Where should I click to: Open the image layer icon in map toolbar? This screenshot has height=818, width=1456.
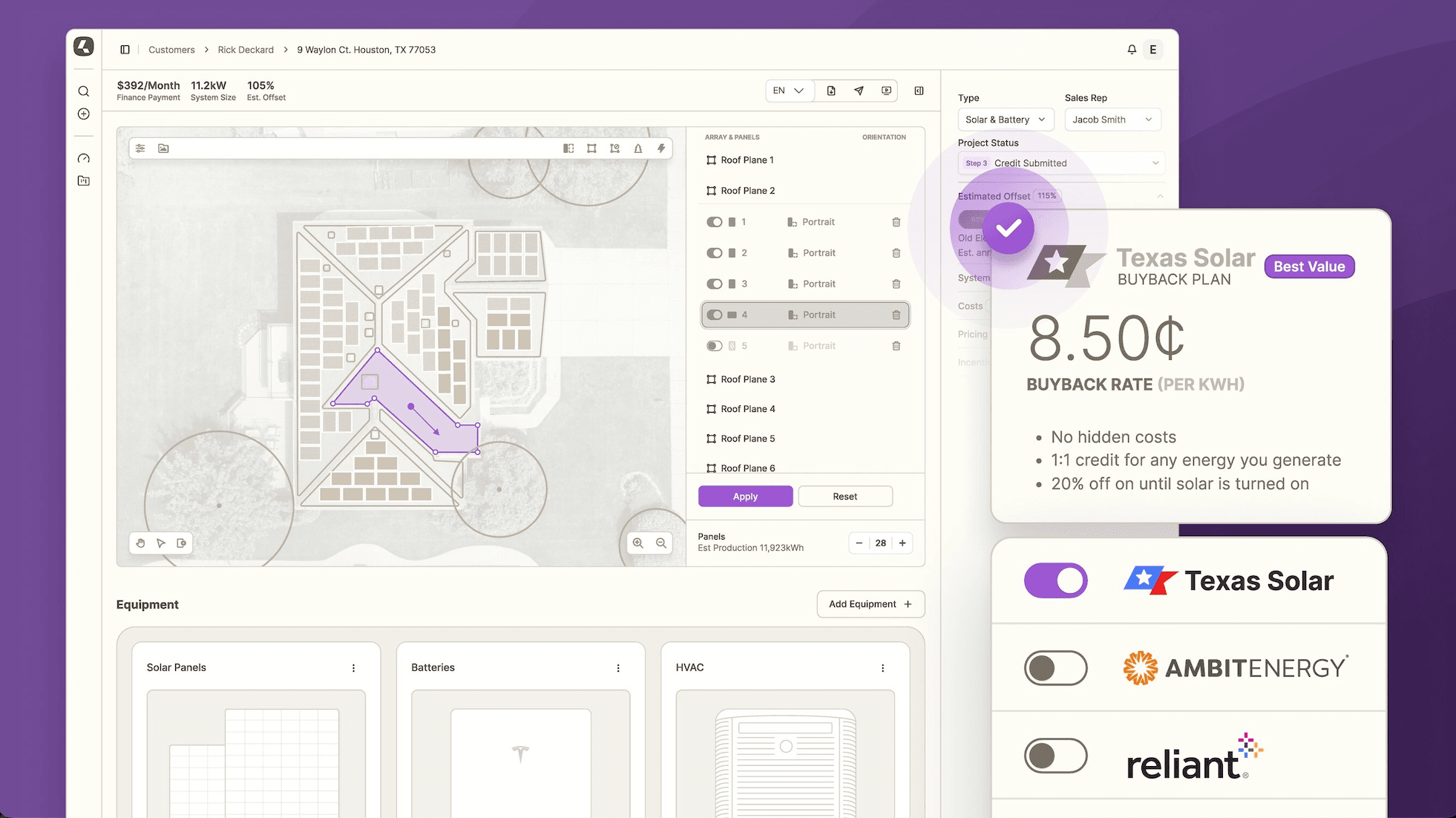pyautogui.click(x=163, y=148)
